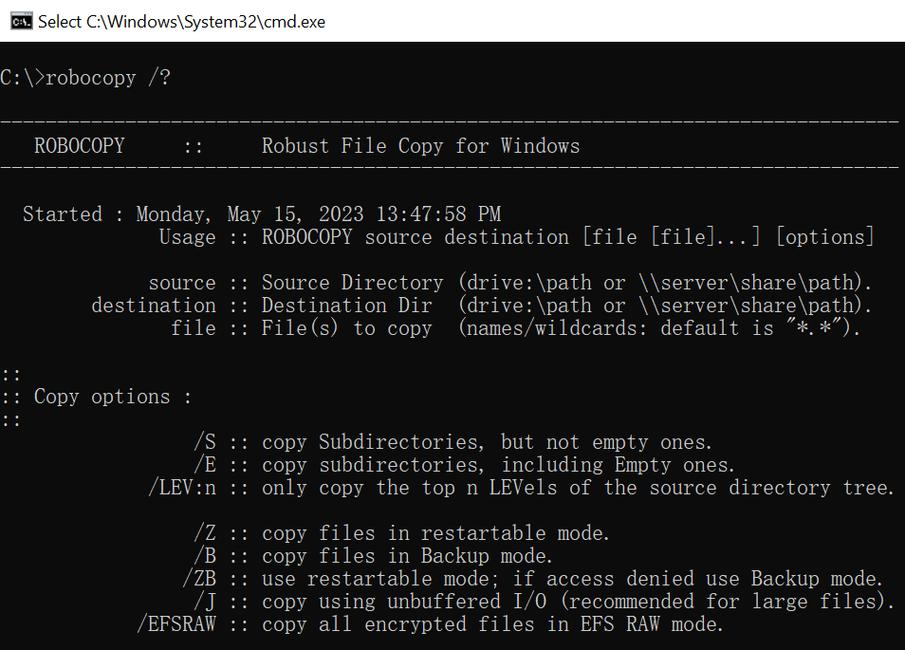
Task: Click the Usage label
Action: [187, 237]
